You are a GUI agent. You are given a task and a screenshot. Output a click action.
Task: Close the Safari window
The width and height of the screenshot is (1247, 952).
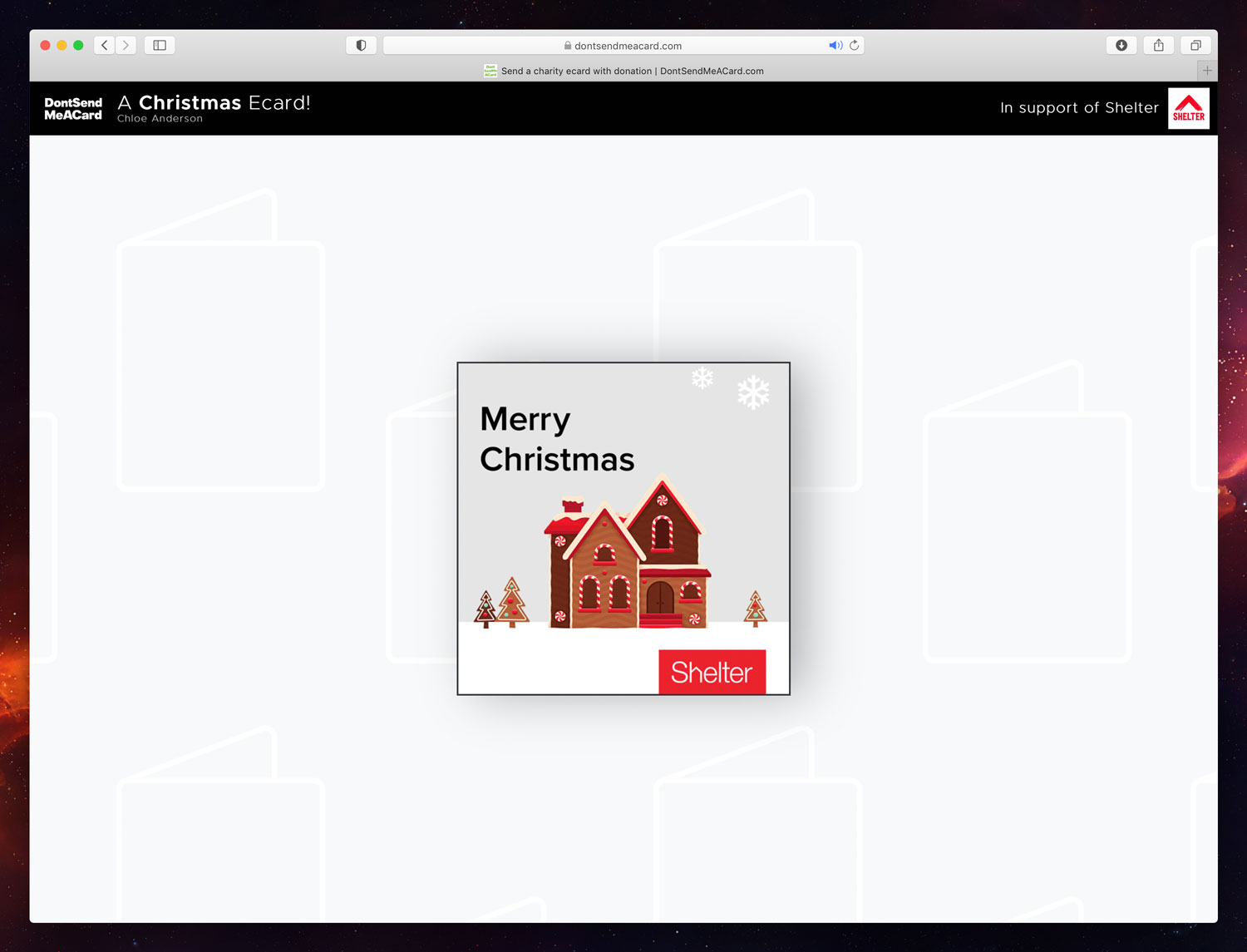[46, 46]
